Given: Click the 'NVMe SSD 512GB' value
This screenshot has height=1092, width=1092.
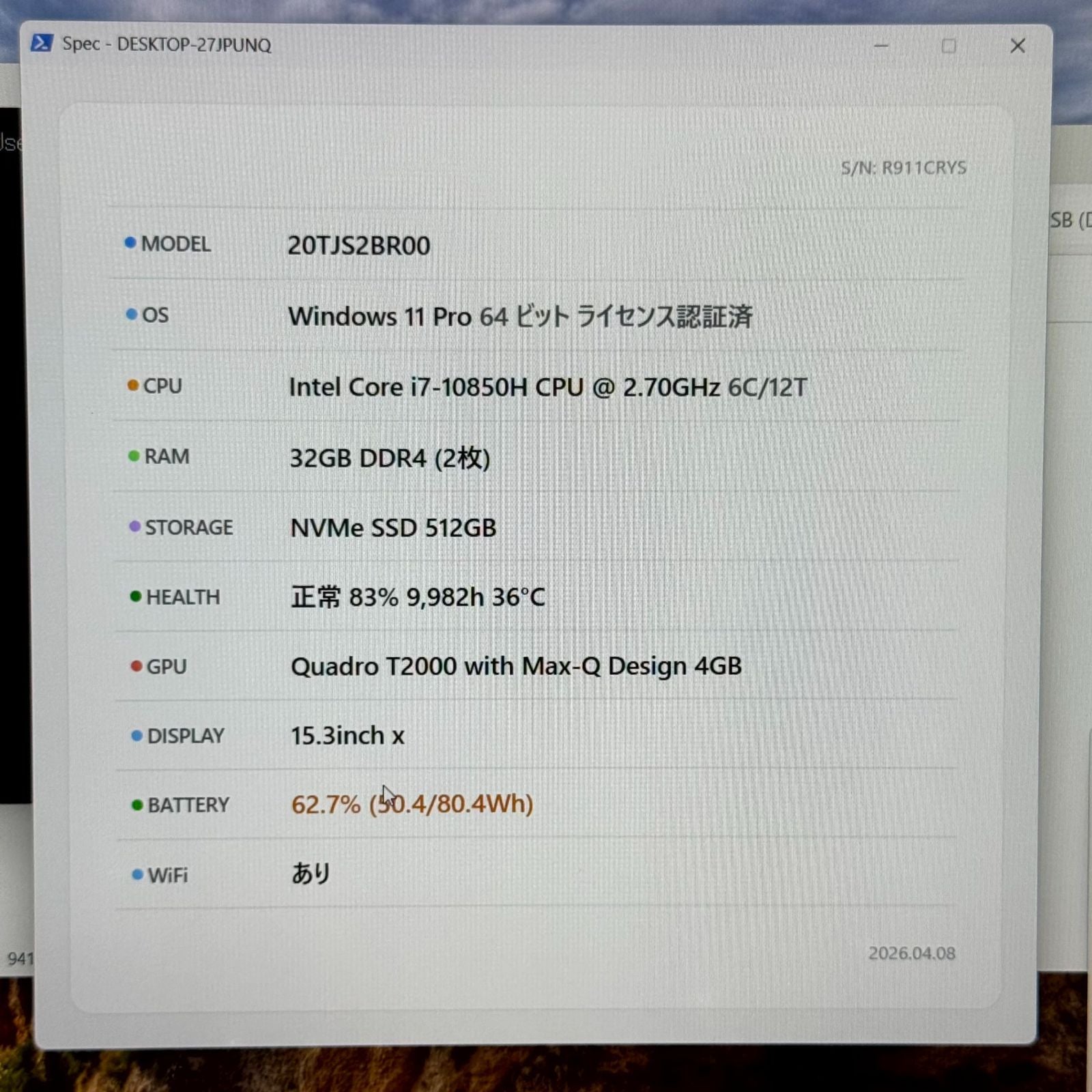Looking at the screenshot, I should [x=393, y=528].
